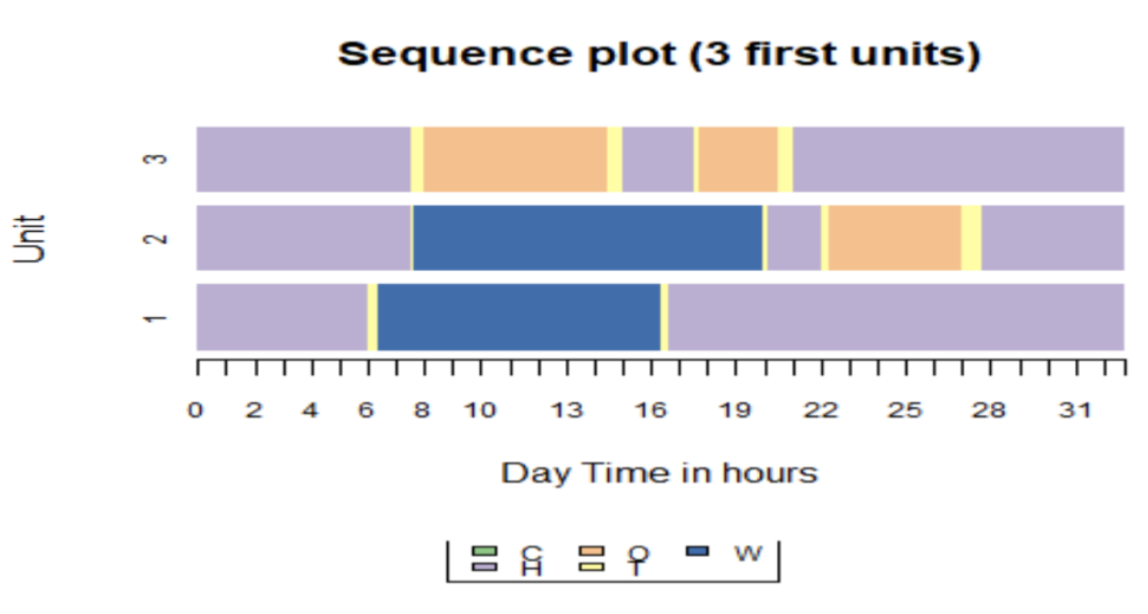Click the plot title 'Sequence plot (3 first units)'
1148x614 pixels.
tap(659, 53)
